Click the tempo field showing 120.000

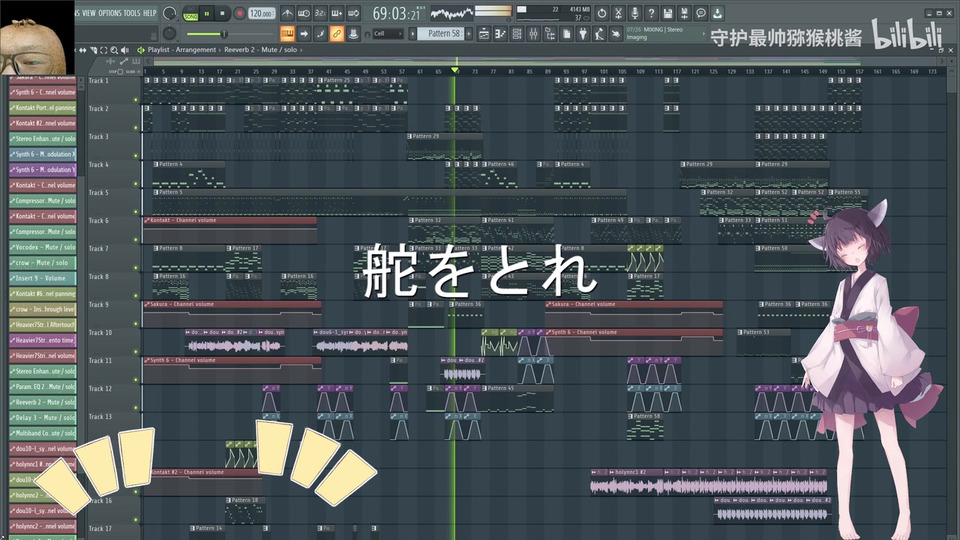[262, 13]
